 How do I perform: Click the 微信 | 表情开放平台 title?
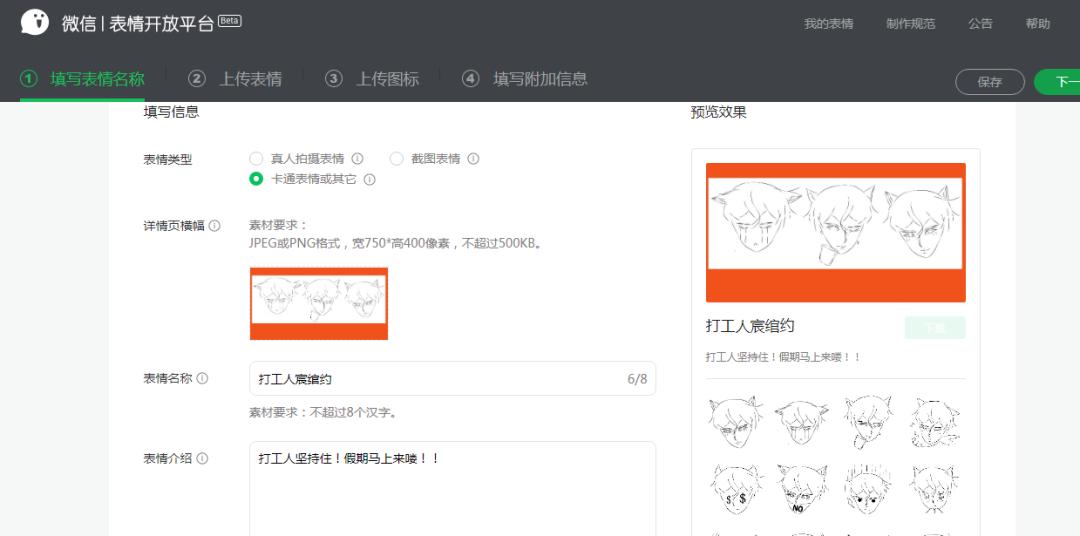[138, 23]
